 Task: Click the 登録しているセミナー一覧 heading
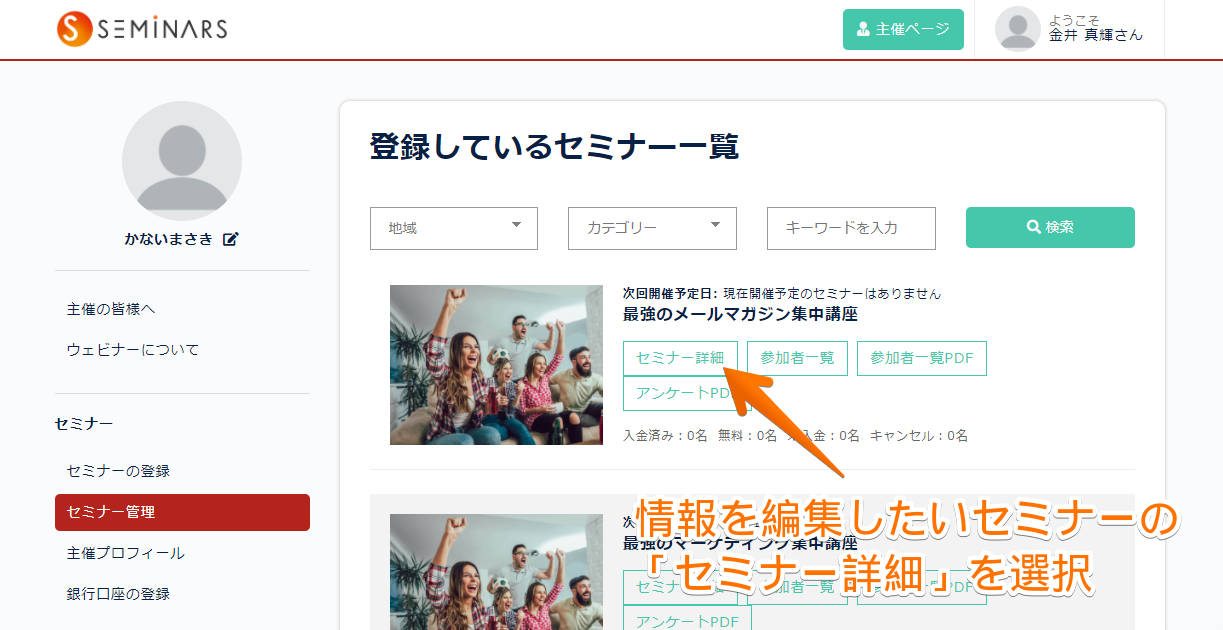554,146
